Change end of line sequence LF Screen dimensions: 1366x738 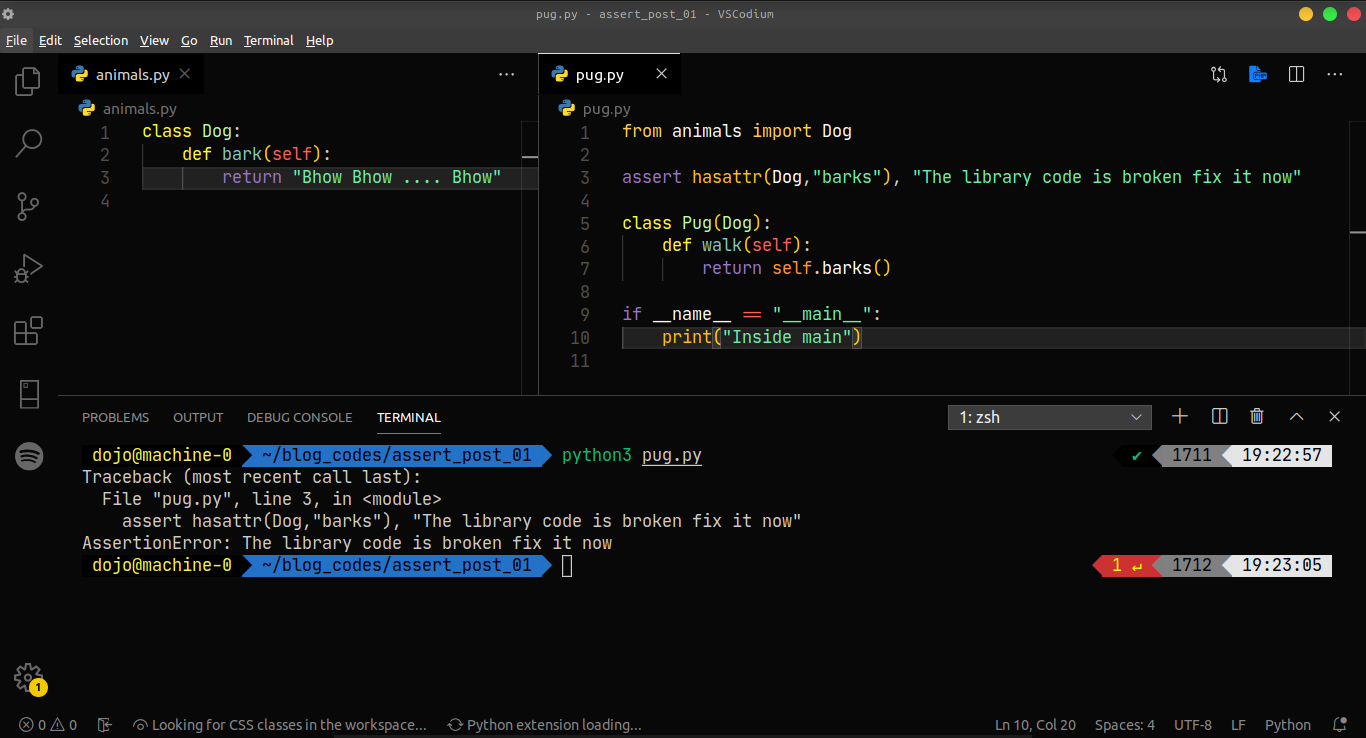(1238, 725)
